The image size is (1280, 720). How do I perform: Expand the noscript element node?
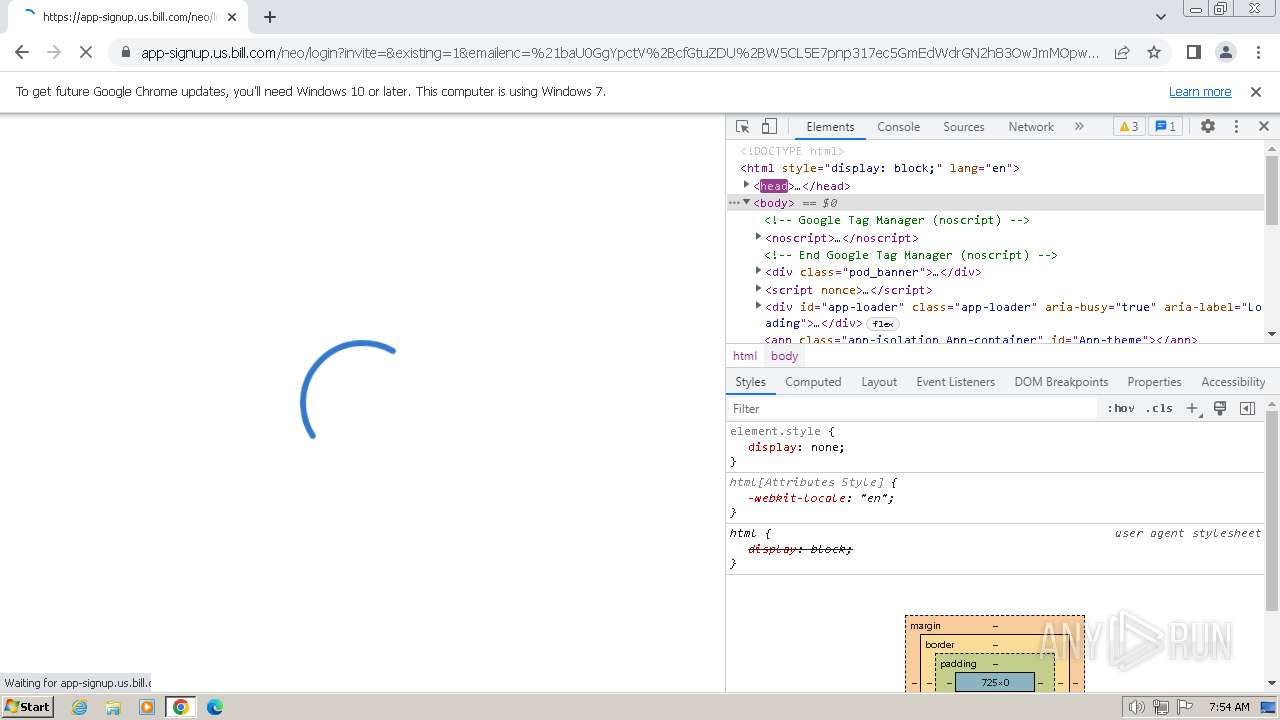(x=758, y=237)
